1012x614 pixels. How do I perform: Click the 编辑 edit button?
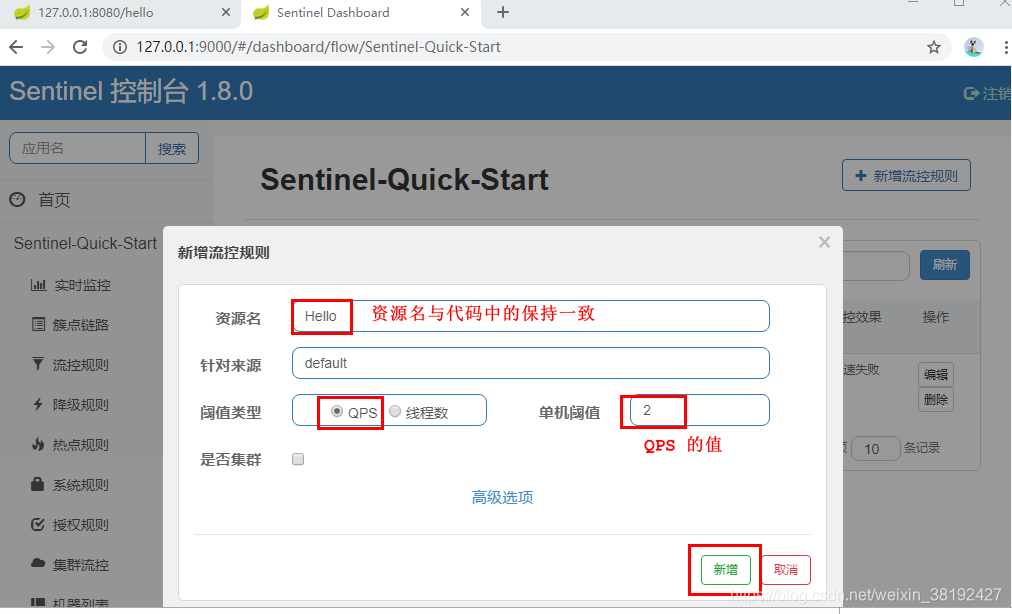click(935, 374)
